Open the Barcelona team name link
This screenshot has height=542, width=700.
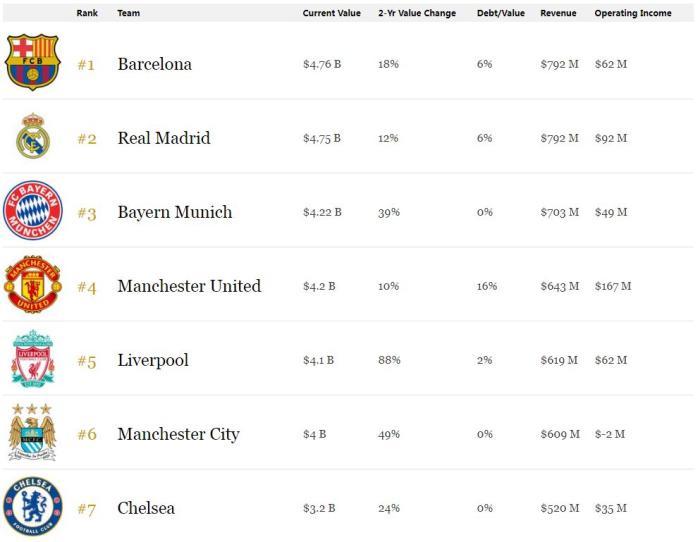click(154, 64)
